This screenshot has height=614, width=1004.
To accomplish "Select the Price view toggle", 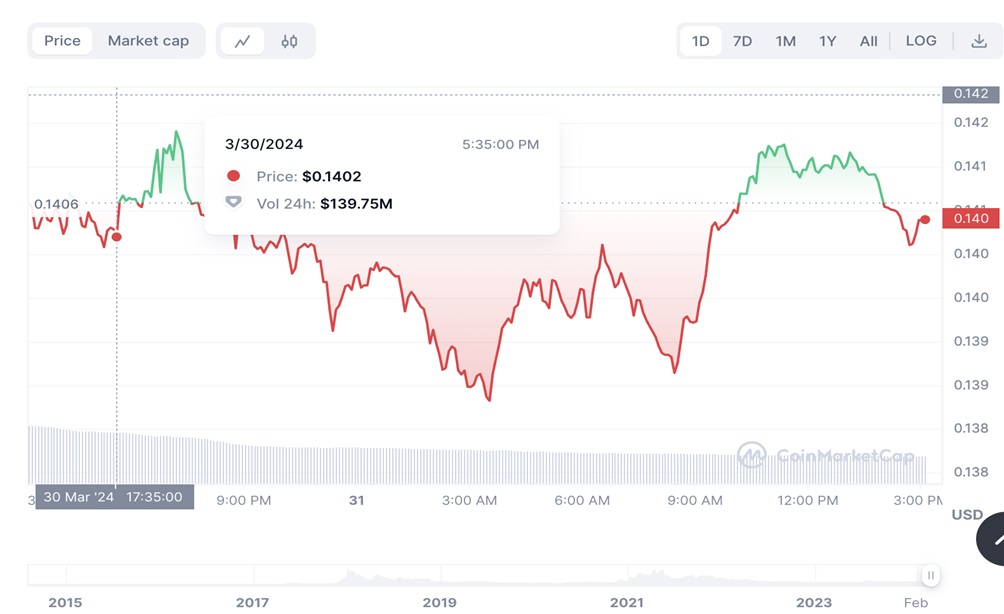I will coord(62,41).
